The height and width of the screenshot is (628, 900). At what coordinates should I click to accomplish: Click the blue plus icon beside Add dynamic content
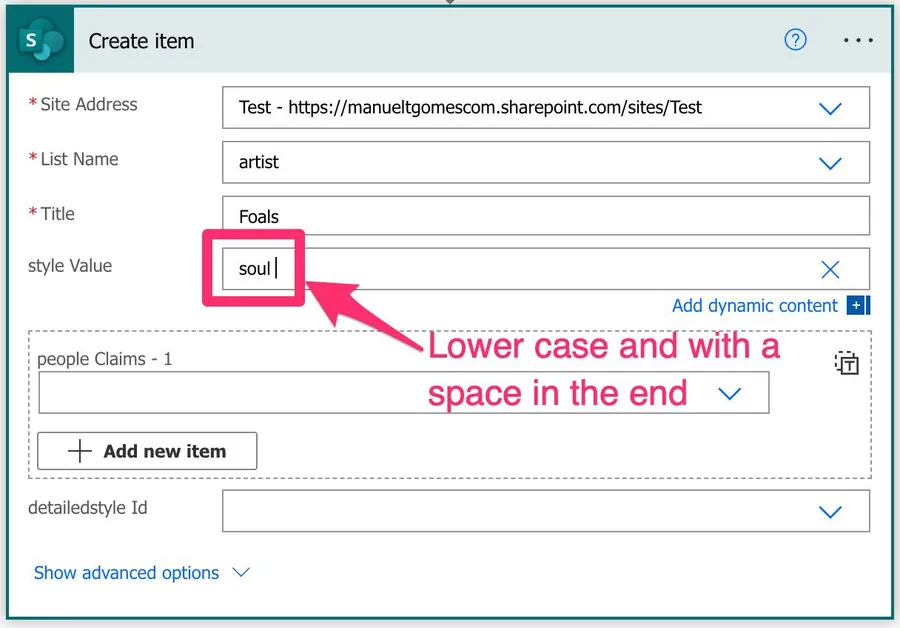pos(857,306)
